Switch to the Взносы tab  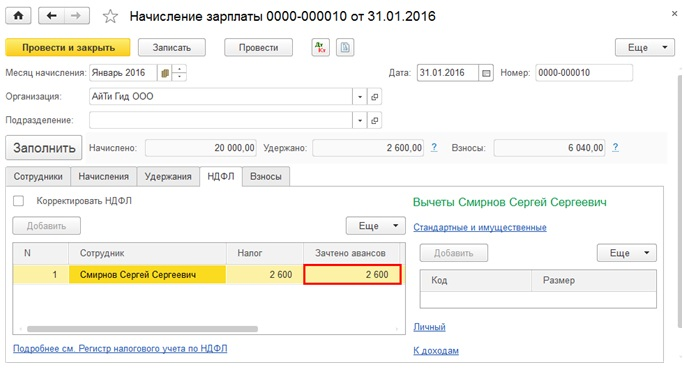[266, 177]
